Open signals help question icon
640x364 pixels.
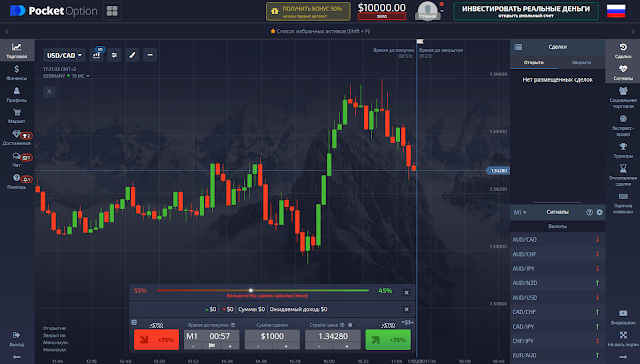click(589, 212)
